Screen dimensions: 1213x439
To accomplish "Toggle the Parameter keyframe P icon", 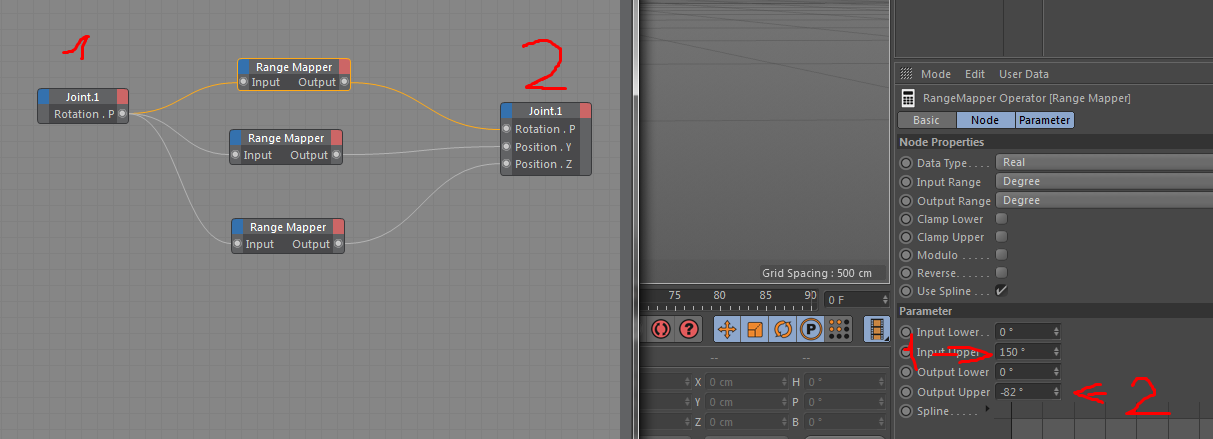I will 811,328.
